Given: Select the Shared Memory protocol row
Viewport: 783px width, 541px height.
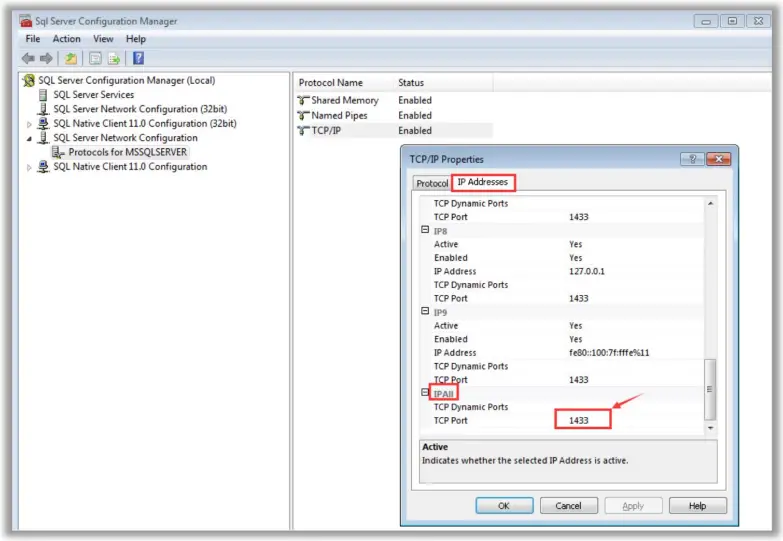Looking at the screenshot, I should tap(394, 100).
